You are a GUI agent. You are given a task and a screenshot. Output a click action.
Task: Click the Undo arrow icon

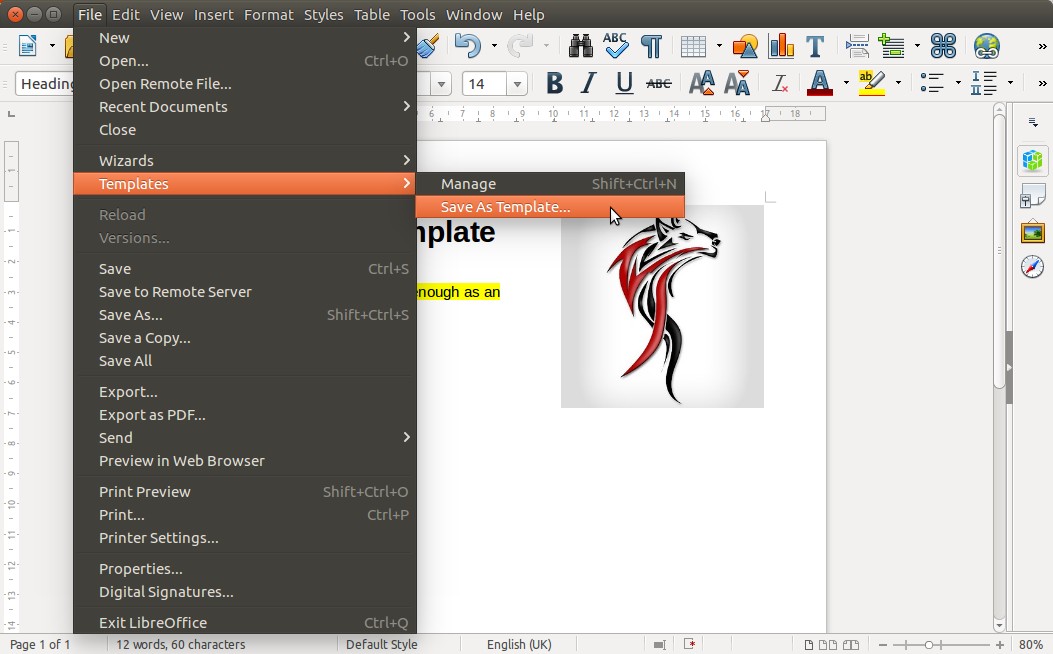[x=467, y=46]
